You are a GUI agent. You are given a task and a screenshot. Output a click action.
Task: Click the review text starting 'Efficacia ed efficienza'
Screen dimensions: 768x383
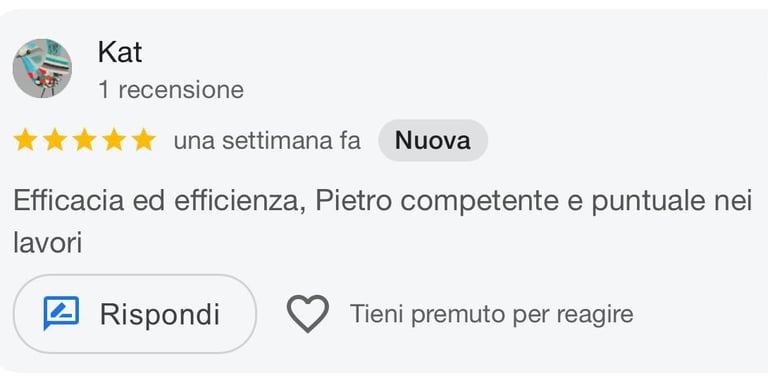(383, 222)
